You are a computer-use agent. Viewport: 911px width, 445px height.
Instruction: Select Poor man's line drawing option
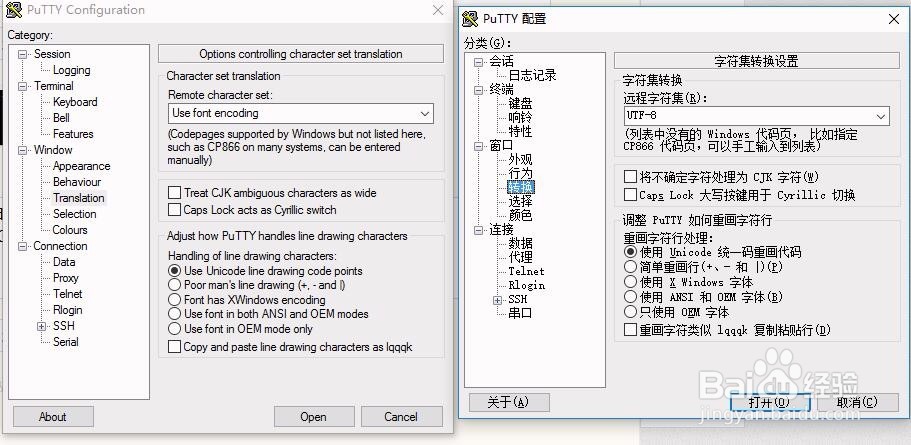coord(174,285)
